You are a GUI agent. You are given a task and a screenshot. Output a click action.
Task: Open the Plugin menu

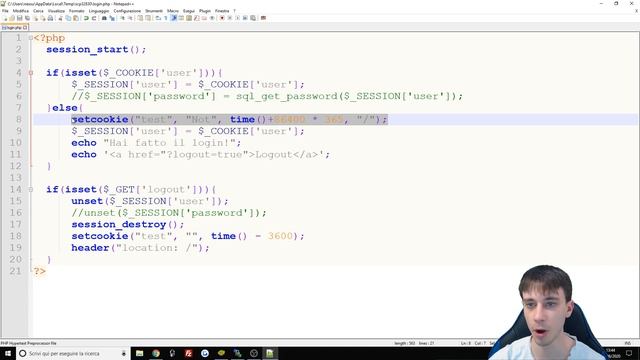pos(205,11)
